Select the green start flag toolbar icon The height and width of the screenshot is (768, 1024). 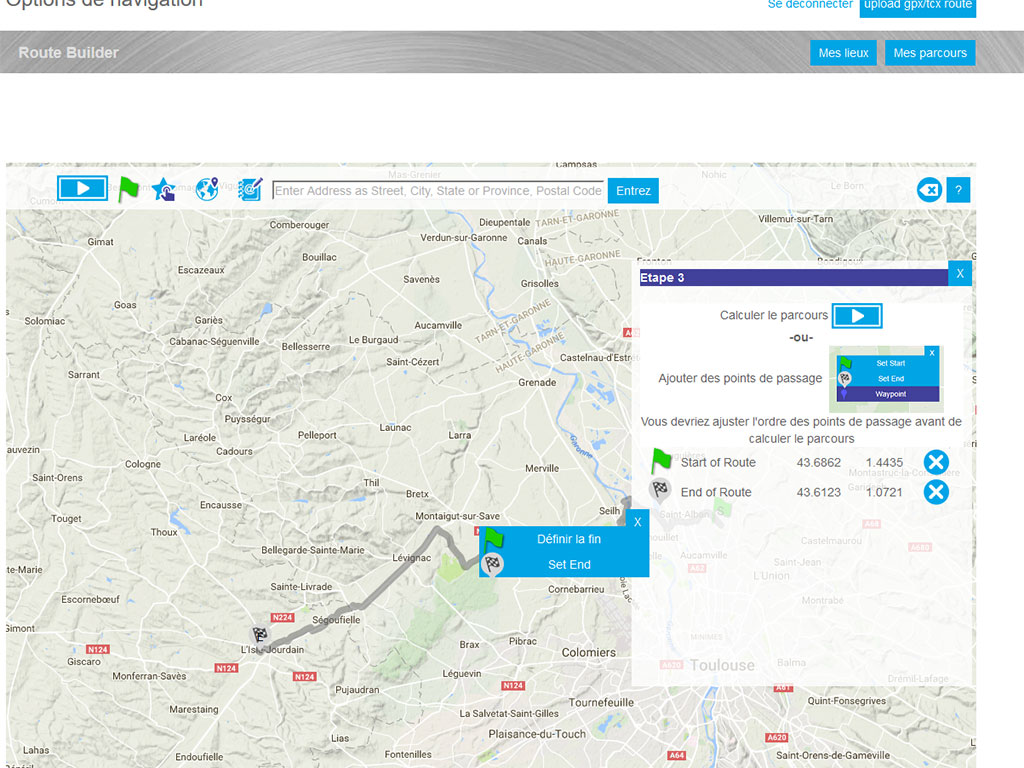pyautogui.click(x=128, y=189)
